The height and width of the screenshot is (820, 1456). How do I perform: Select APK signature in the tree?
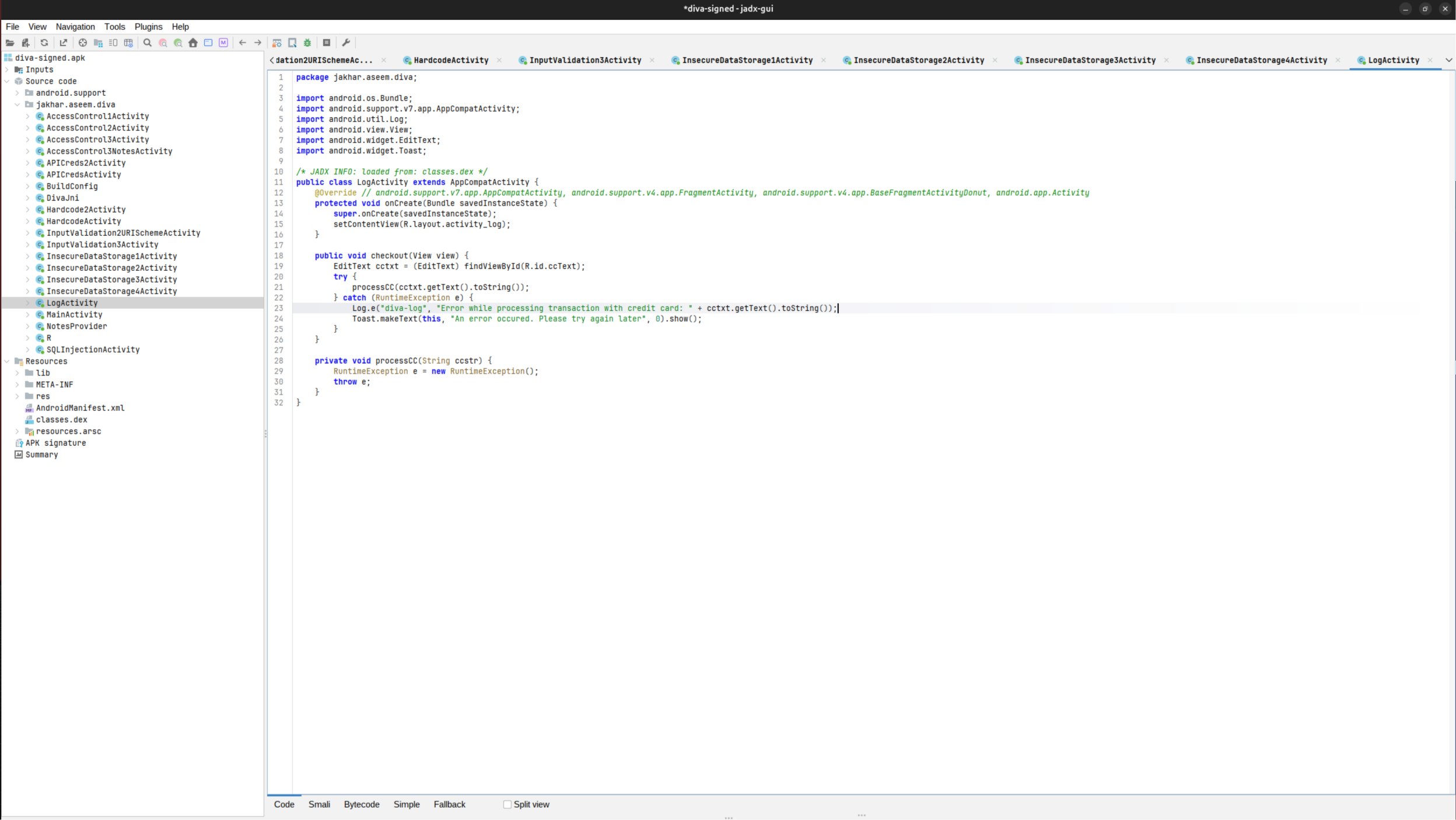pyautogui.click(x=55, y=443)
